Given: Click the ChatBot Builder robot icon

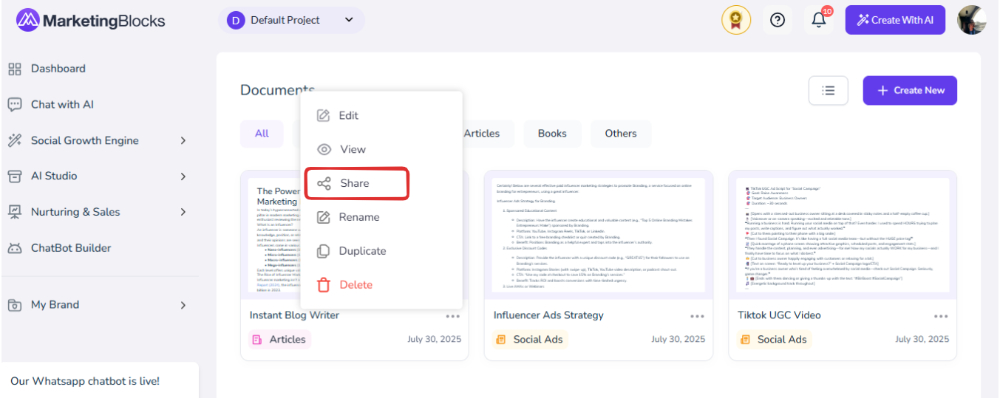Looking at the screenshot, I should point(15,248).
